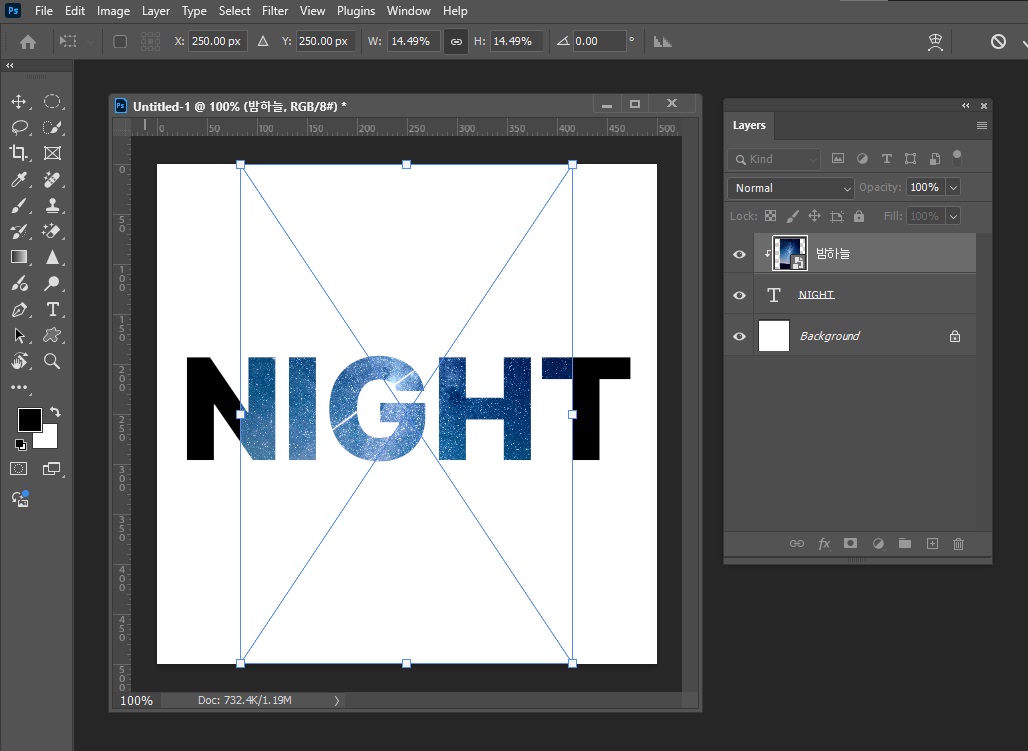Screen dimensions: 1028x751
Task: Hide the 밤하늘 layer
Action: pos(739,254)
